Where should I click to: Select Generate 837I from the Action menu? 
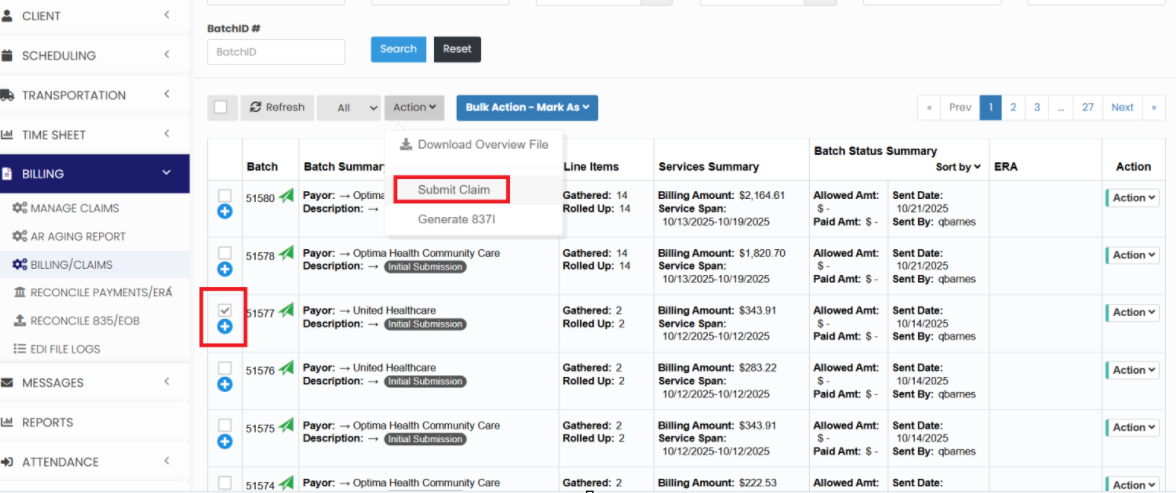click(x=459, y=219)
